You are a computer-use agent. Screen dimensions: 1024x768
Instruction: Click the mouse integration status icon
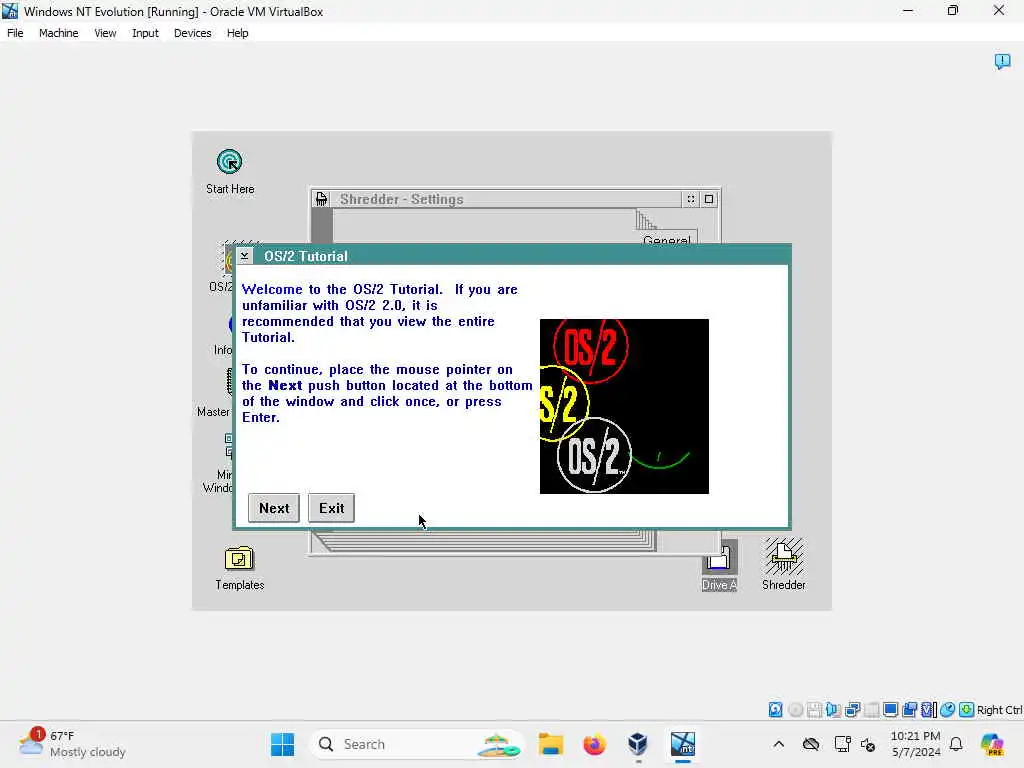(948, 710)
